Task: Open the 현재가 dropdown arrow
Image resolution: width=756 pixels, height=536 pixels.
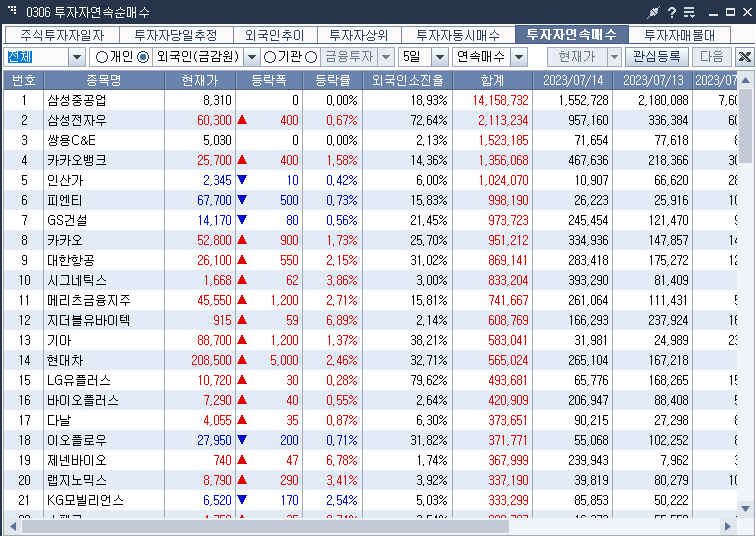Action: 614,57
